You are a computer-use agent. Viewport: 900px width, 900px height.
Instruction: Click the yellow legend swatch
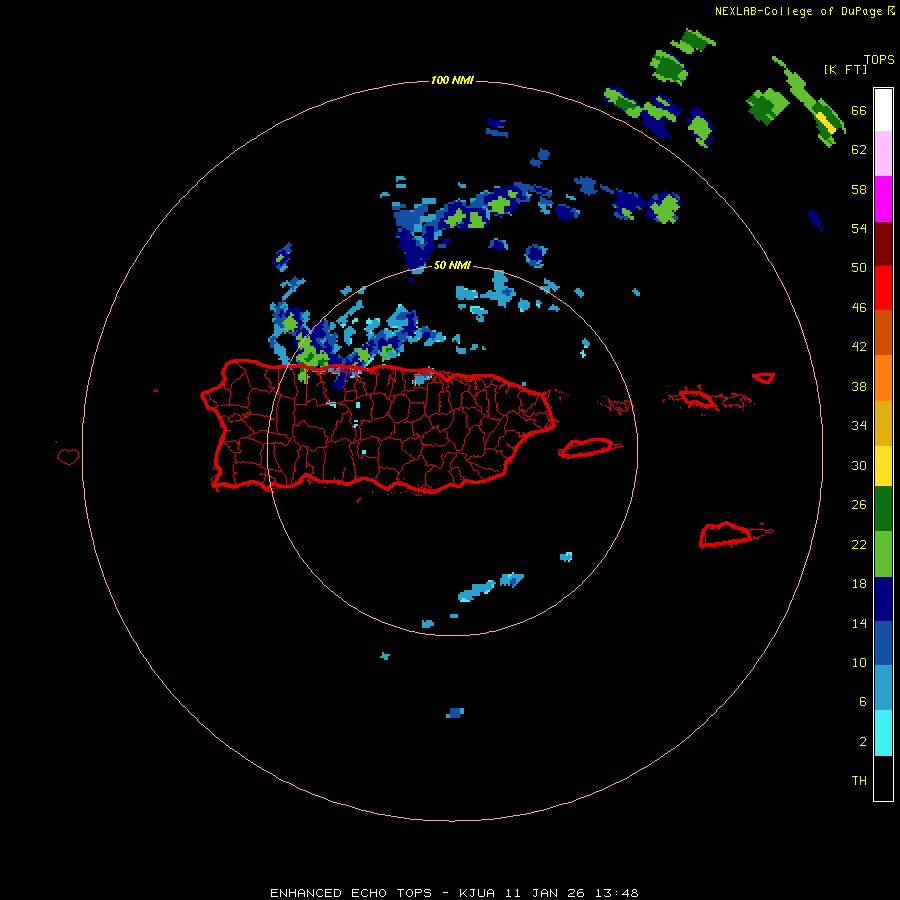883,466
